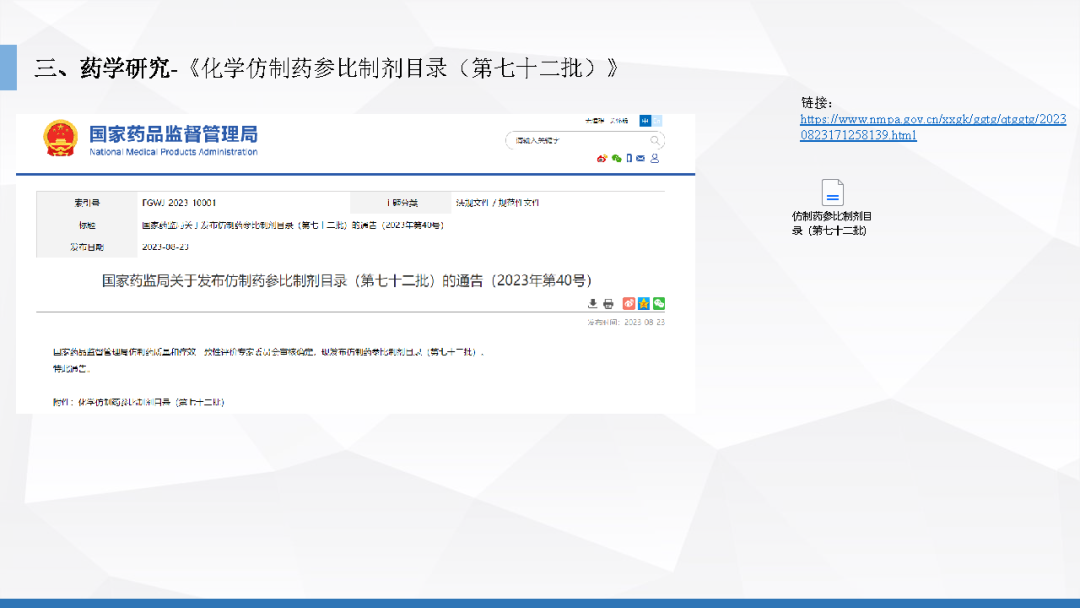Viewport: 1080px width, 608px height.
Task: Switch site language to En
Action: 659,120
